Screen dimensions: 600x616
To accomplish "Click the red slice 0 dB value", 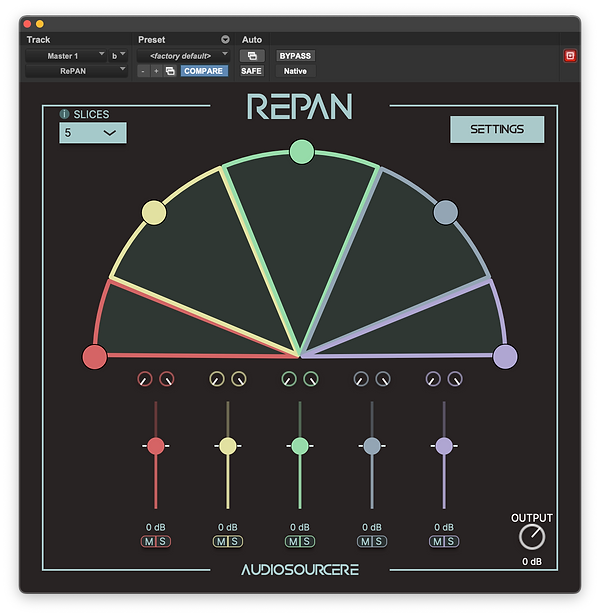I will (156, 527).
